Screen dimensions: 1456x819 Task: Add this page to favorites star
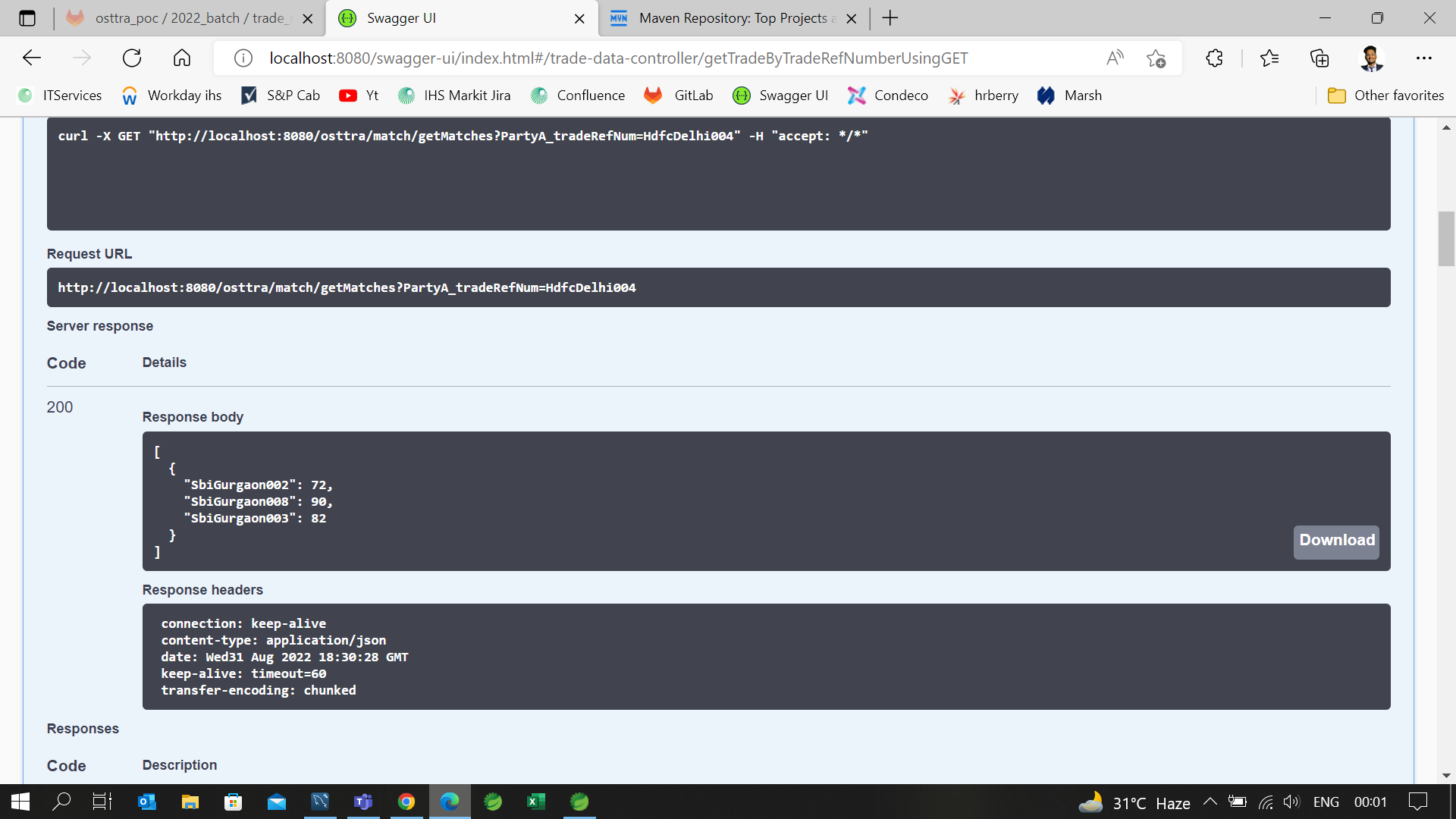tap(1156, 58)
